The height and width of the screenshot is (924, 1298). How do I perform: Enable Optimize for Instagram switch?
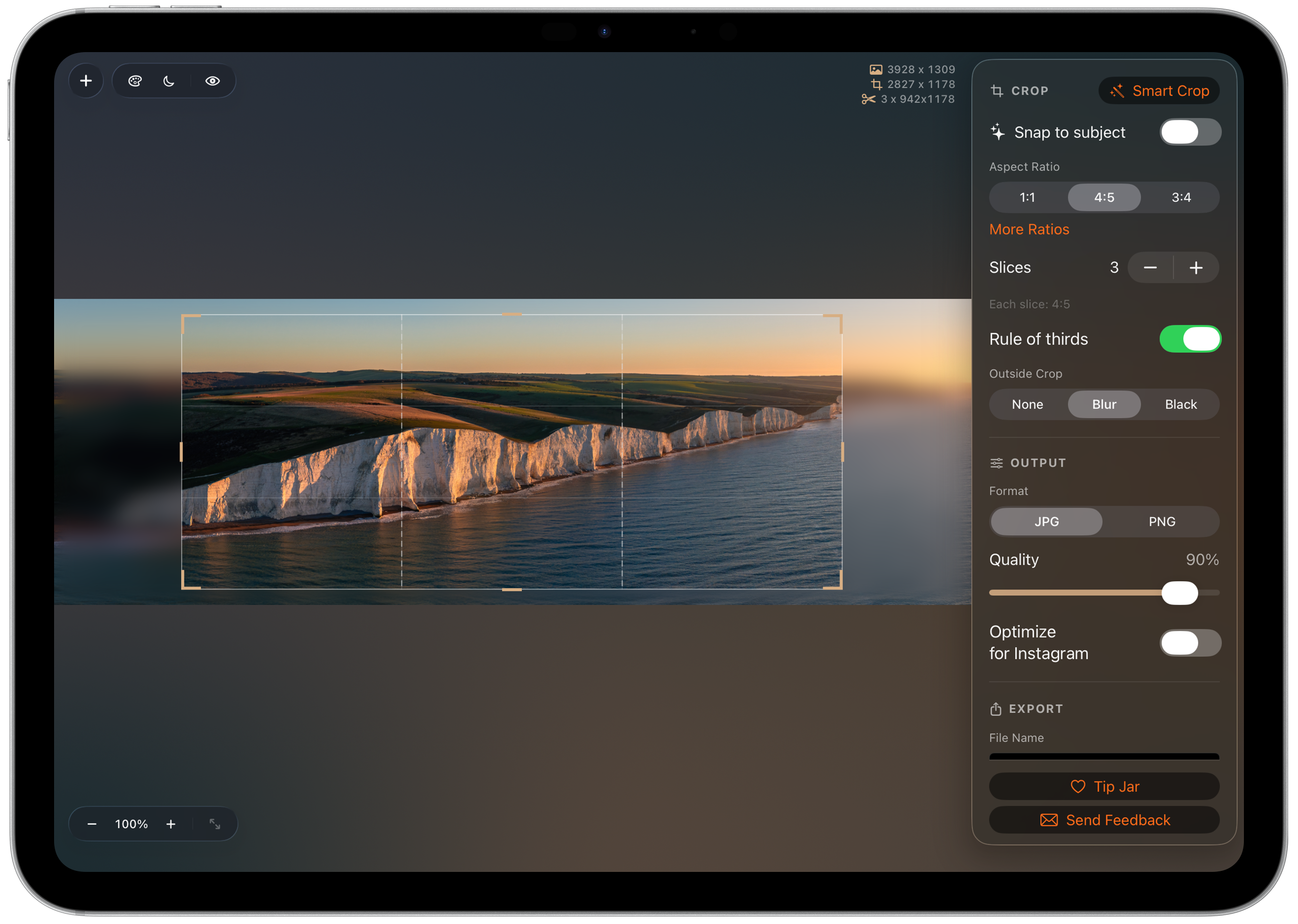[1190, 643]
